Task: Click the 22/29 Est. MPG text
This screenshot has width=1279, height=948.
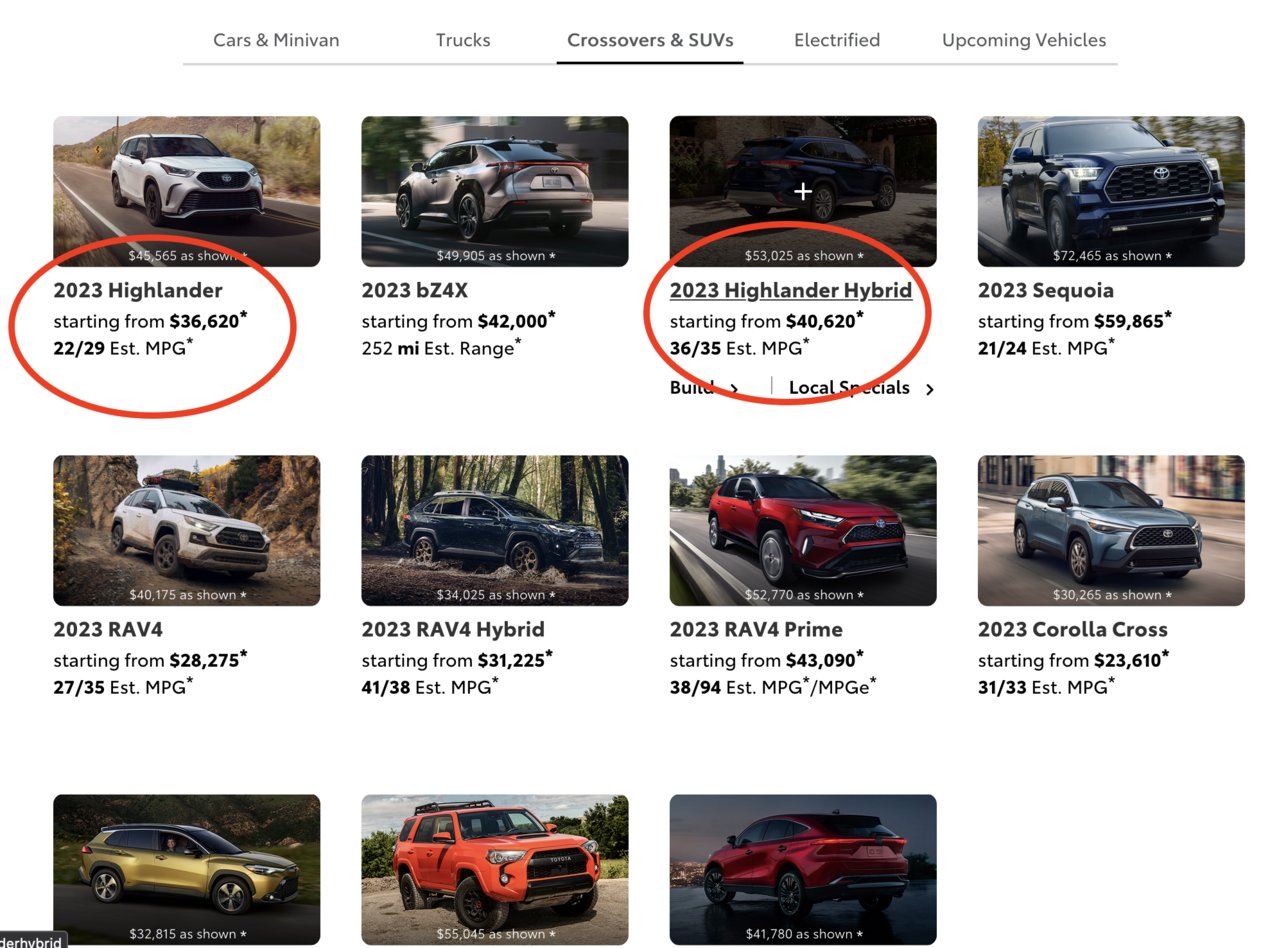Action: pos(123,348)
